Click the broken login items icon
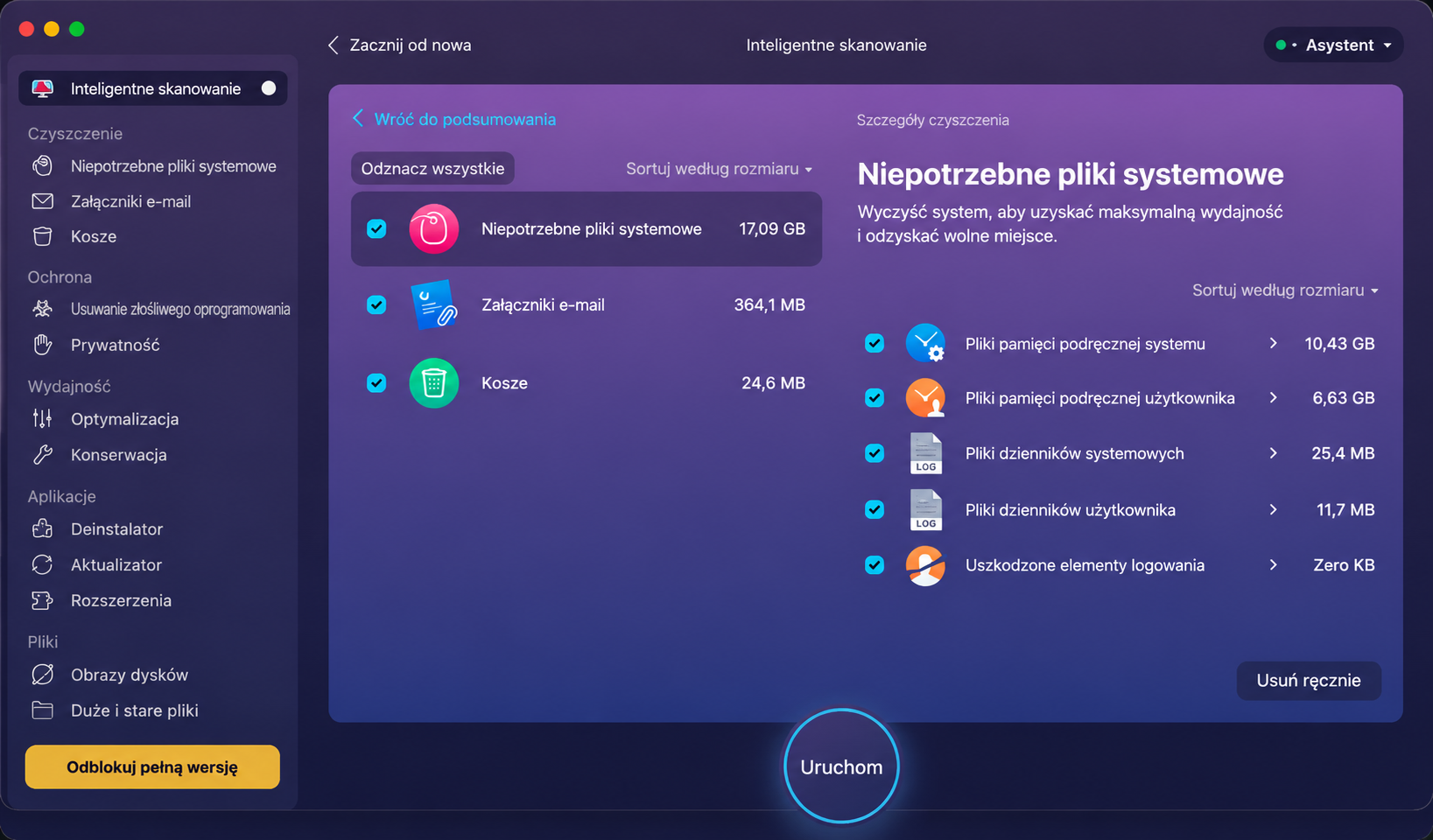 (925, 565)
